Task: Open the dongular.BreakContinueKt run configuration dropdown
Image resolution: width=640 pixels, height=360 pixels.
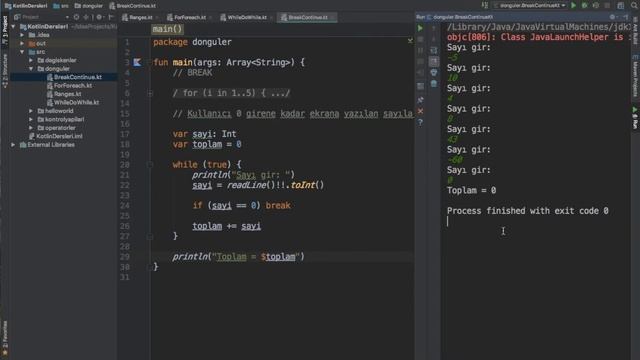Action: (x=530, y=5)
